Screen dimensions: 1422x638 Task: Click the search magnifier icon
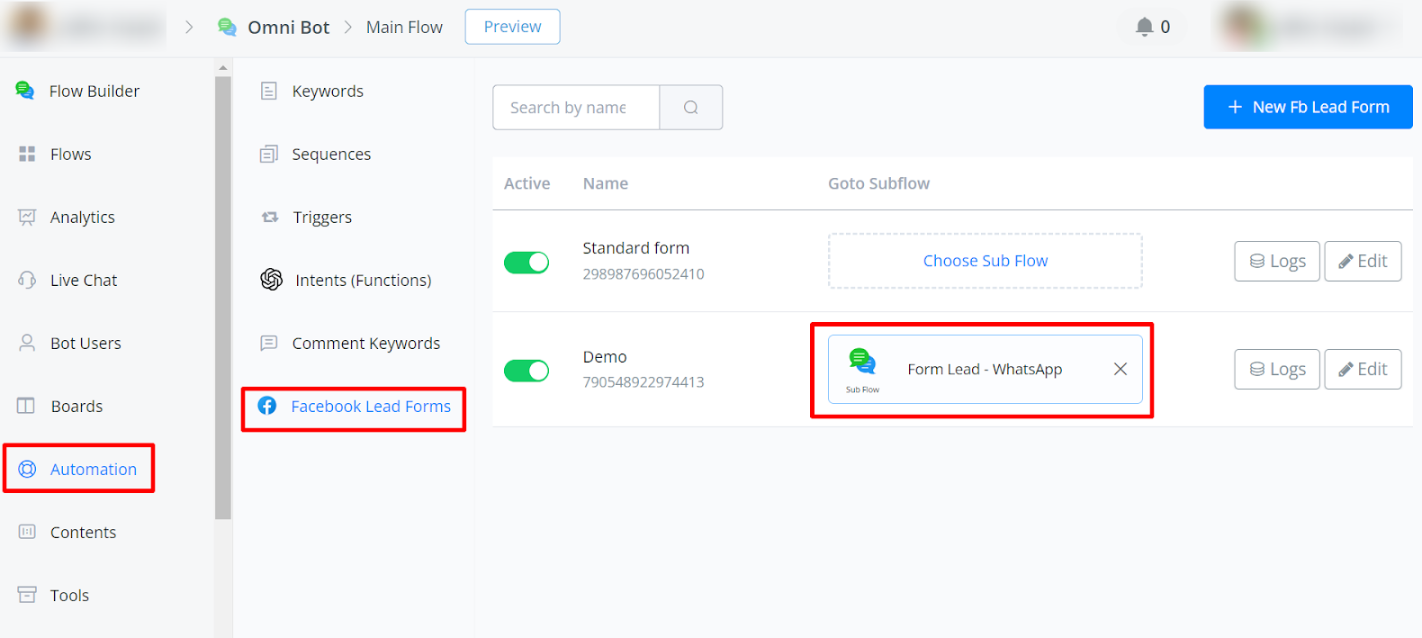691,107
